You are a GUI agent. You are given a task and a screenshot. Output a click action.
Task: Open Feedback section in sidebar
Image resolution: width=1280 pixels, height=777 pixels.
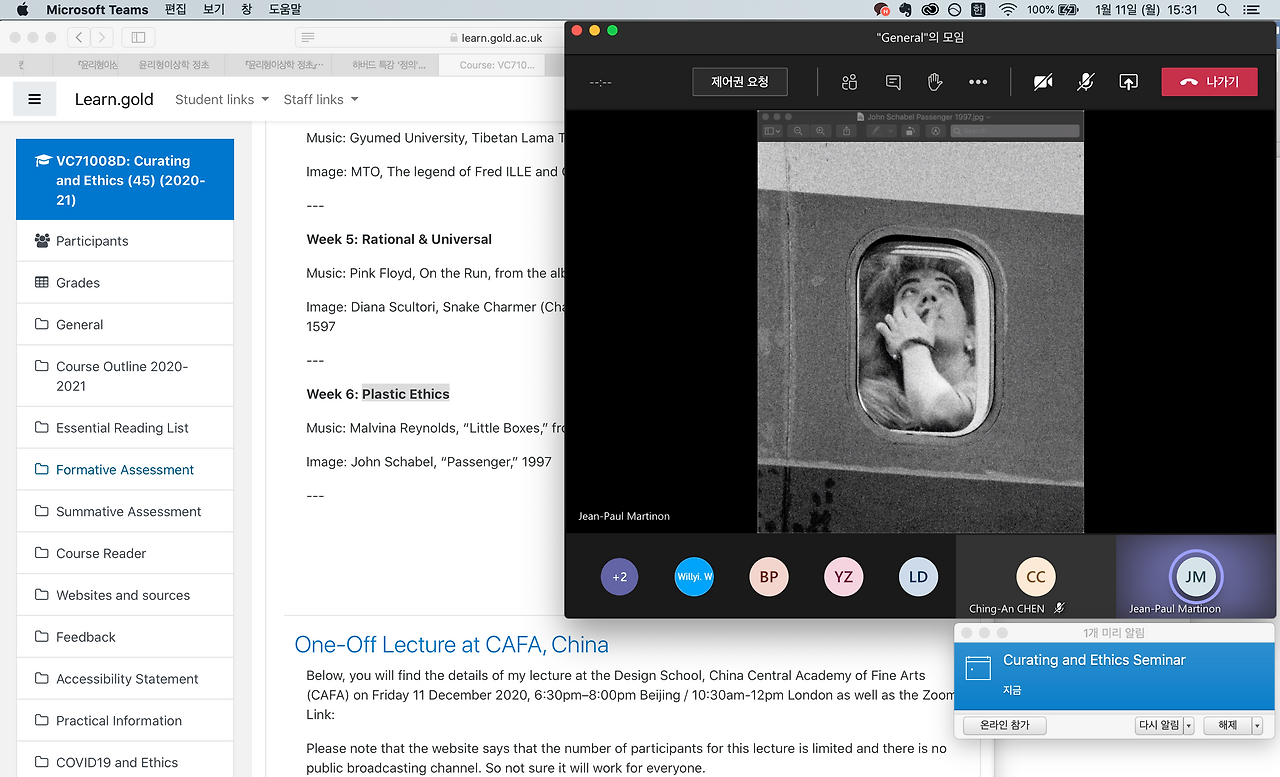pos(125,637)
